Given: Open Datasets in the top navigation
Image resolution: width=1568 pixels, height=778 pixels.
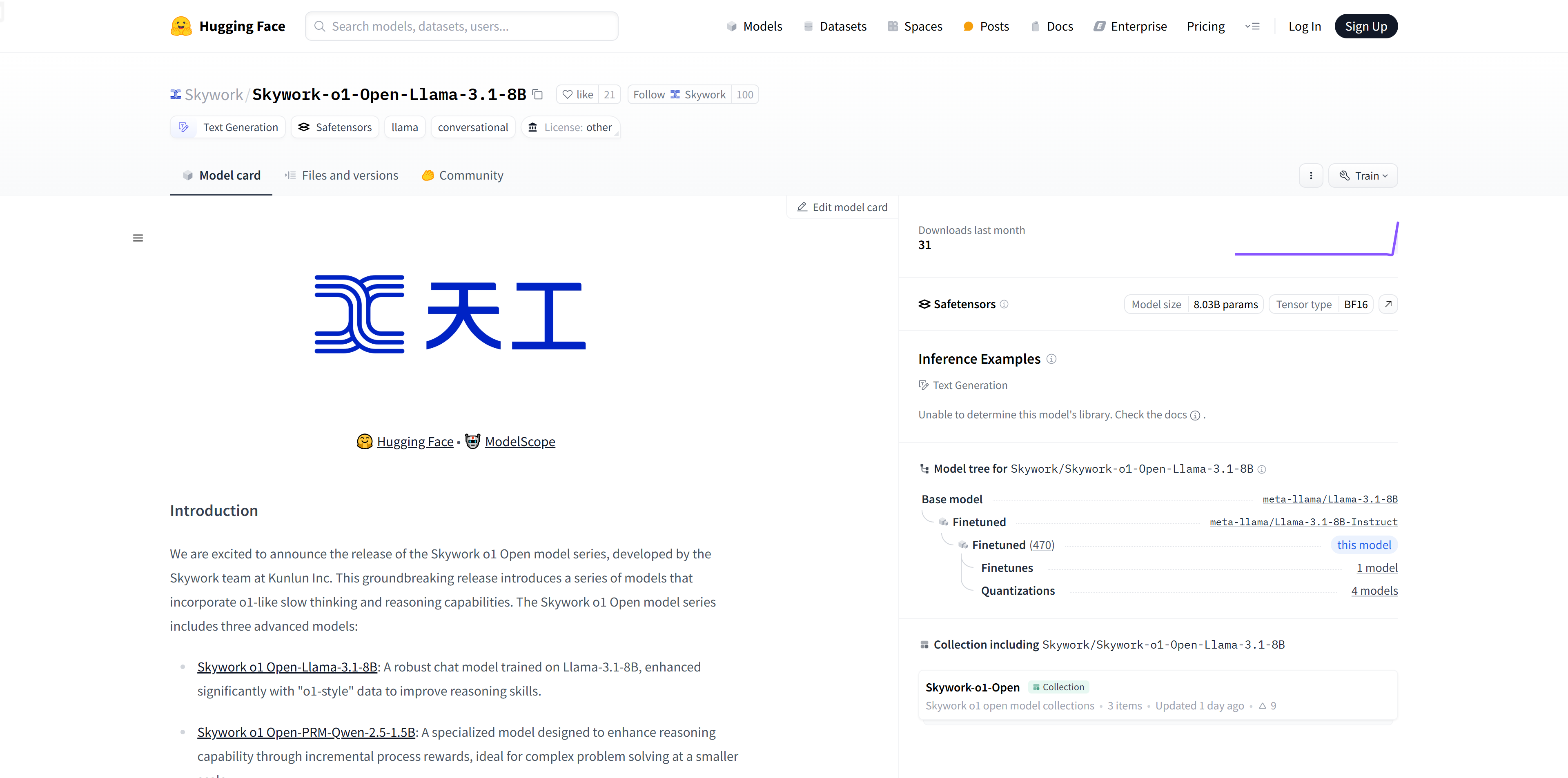Looking at the screenshot, I should 835,26.
